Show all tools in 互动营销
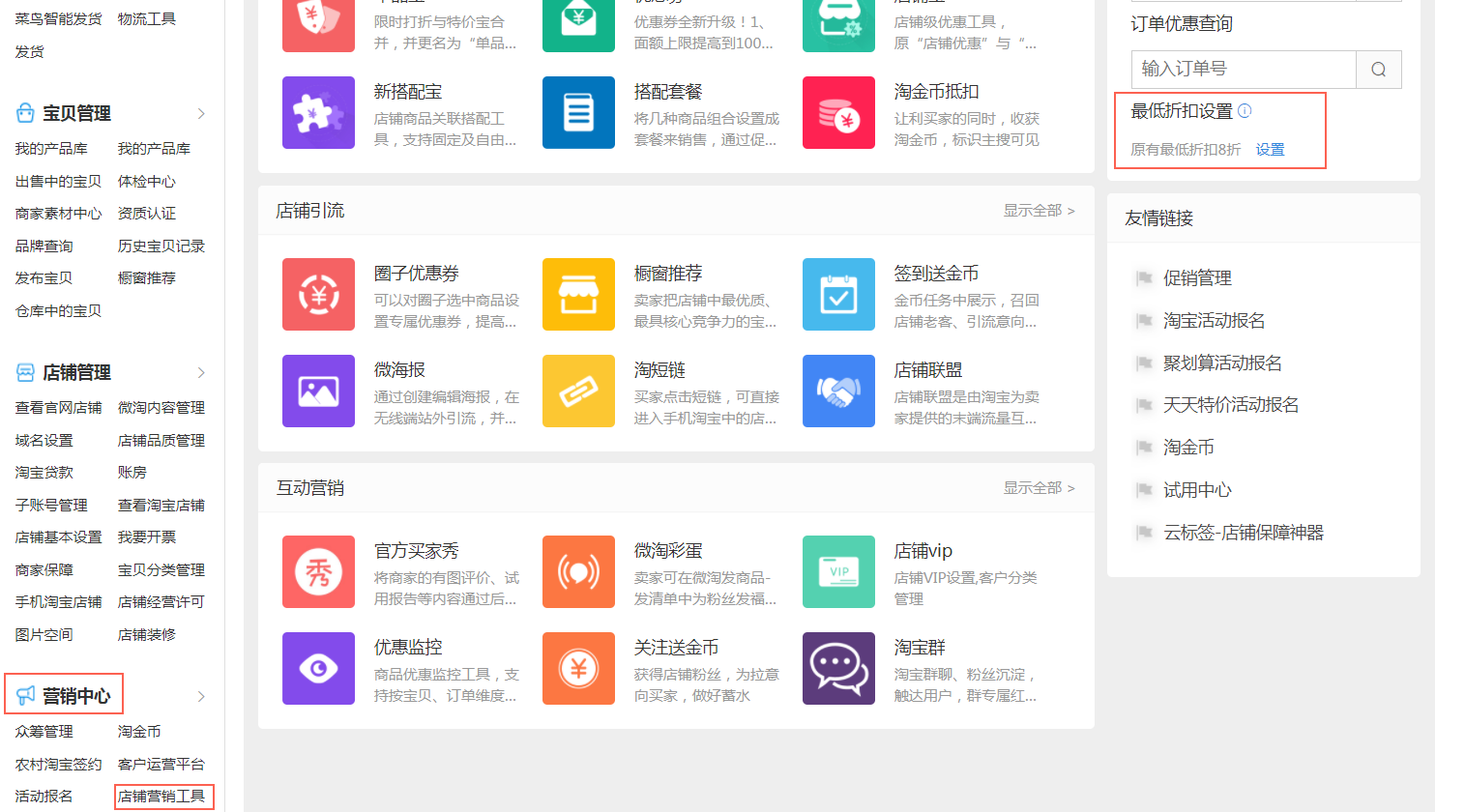Screen dimensions: 1465x812 point(1039,488)
